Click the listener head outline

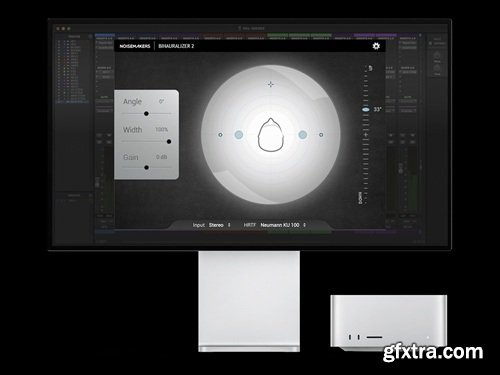tap(271, 135)
